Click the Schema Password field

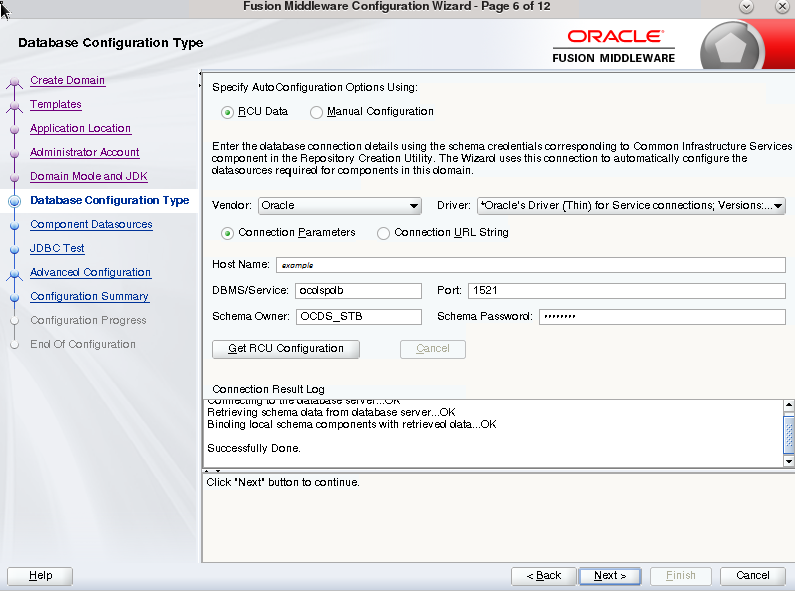click(x=662, y=317)
